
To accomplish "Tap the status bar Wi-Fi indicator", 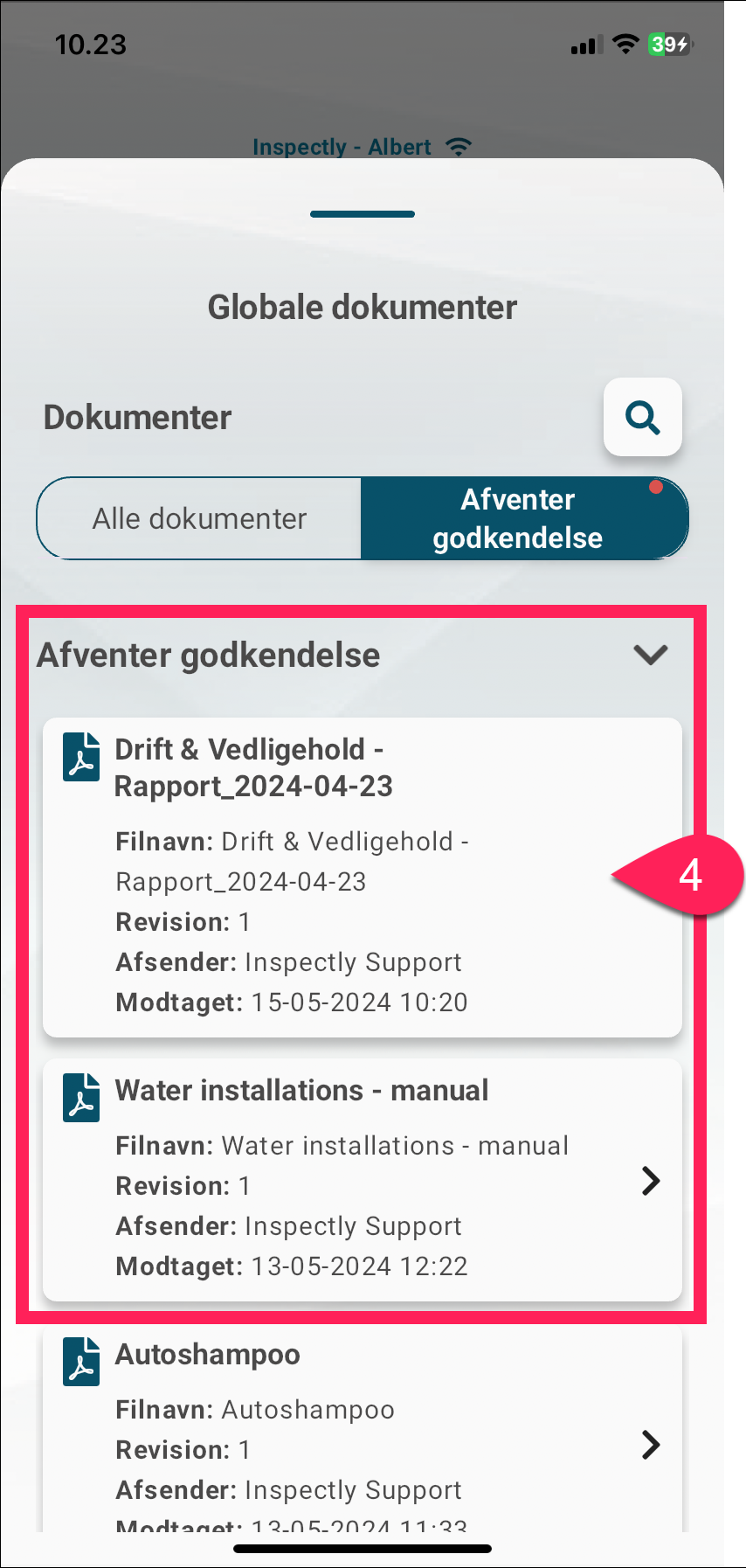I will pyautogui.click(x=625, y=44).
